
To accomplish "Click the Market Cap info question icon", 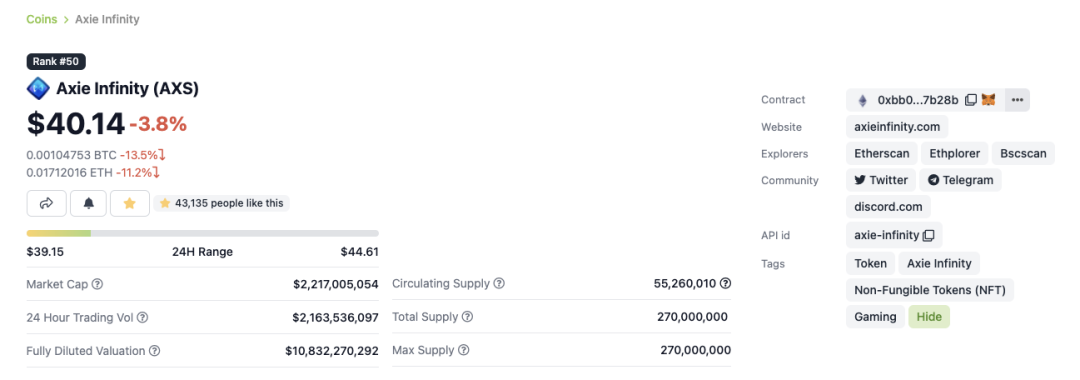I will pyautogui.click(x=98, y=284).
